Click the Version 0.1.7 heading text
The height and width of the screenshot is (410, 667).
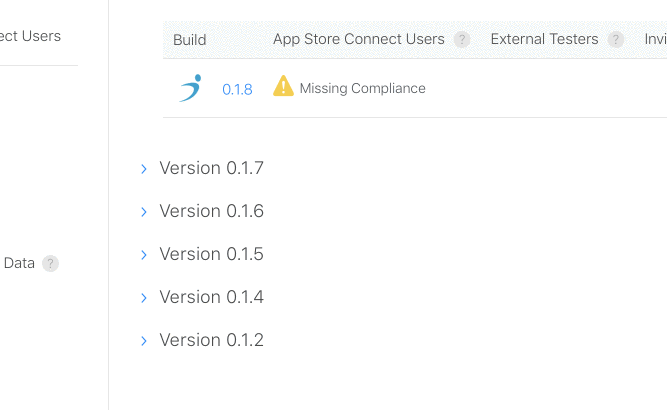point(211,168)
